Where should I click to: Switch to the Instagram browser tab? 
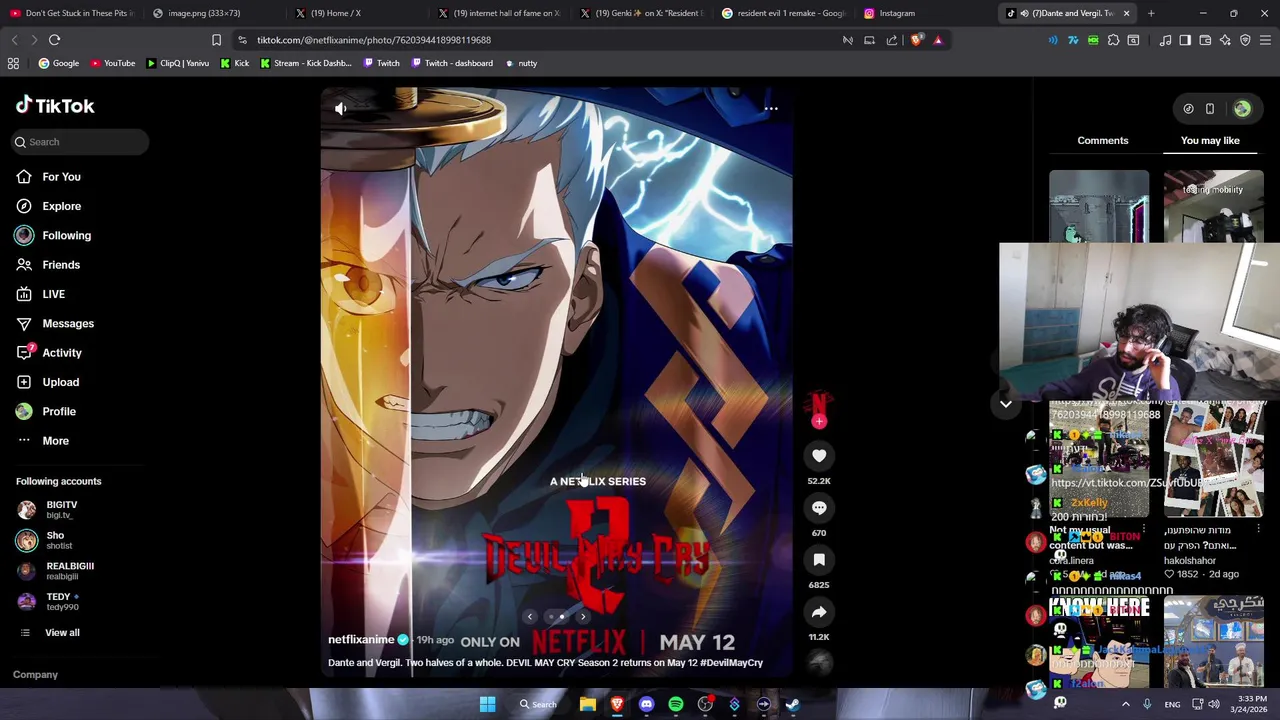(925, 13)
